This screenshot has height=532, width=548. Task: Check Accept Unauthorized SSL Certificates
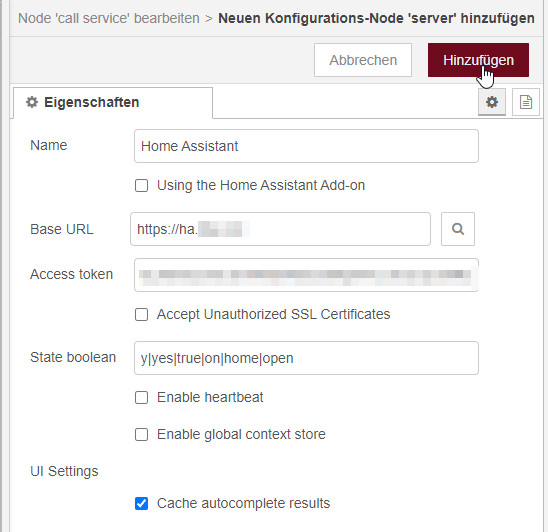[x=142, y=315]
